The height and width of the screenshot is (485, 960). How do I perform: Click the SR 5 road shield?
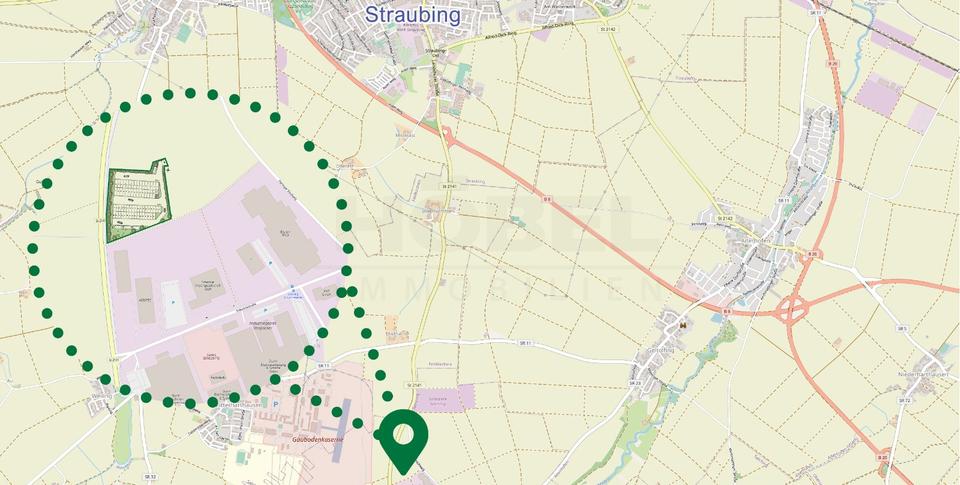pyautogui.click(x=902, y=328)
